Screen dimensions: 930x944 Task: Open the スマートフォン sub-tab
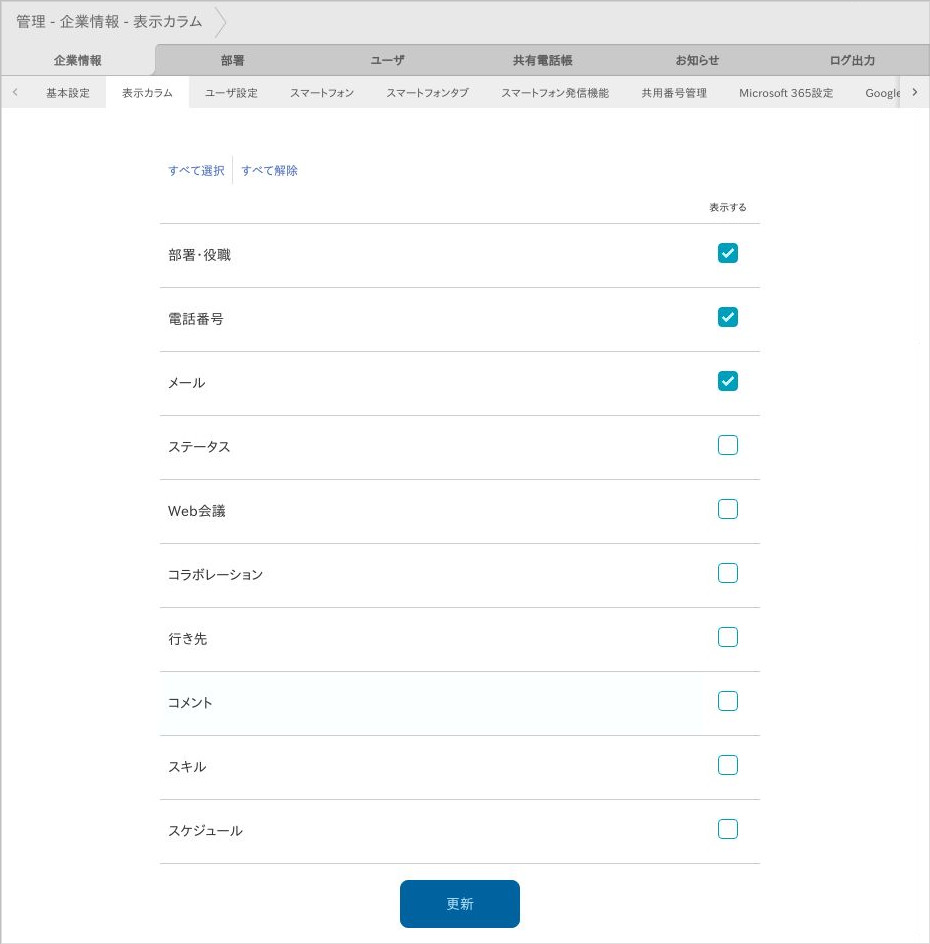tap(322, 93)
